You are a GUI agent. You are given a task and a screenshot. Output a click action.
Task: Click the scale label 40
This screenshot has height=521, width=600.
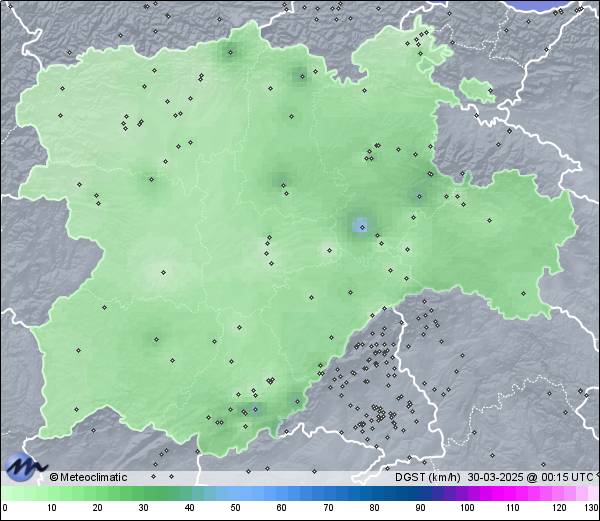coord(189,508)
